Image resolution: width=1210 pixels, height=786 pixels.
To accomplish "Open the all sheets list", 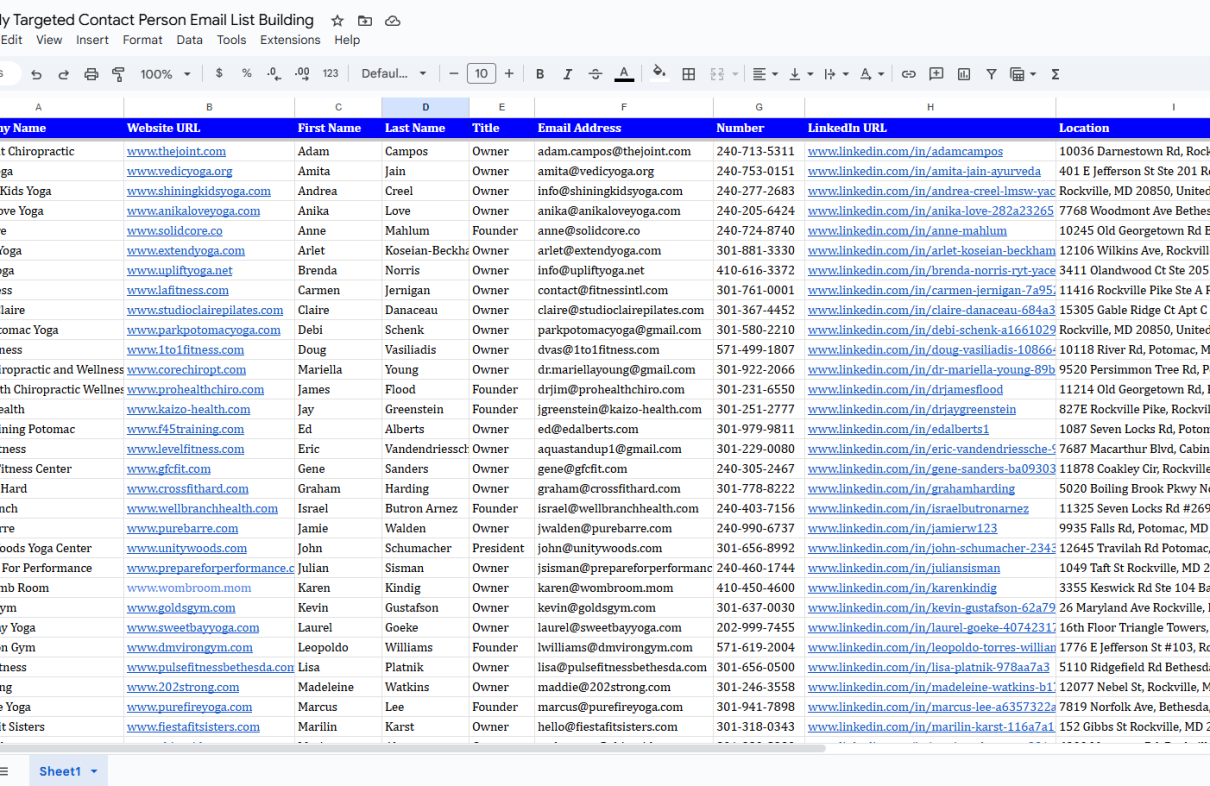I will [x=3, y=771].
